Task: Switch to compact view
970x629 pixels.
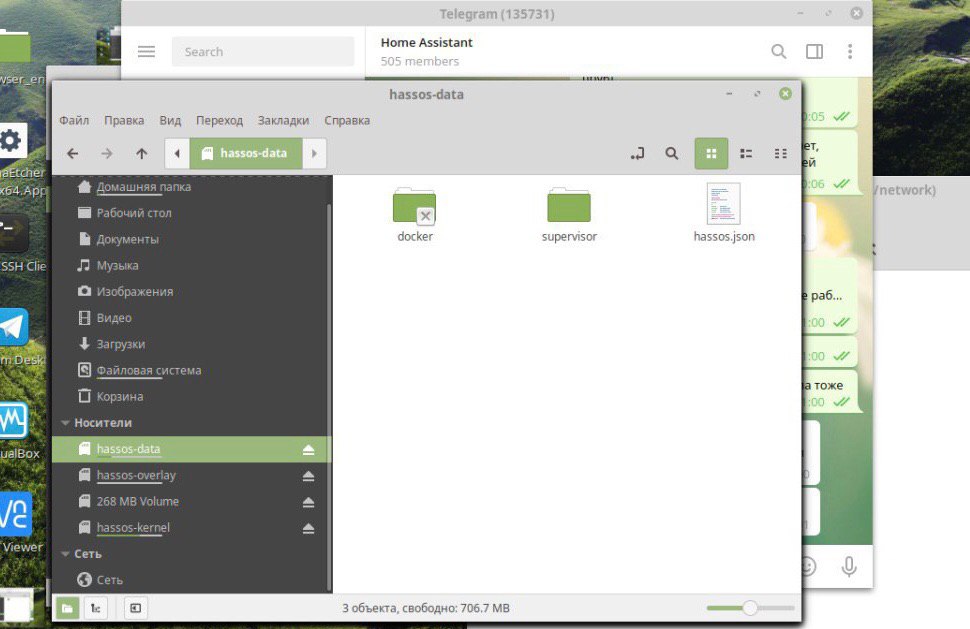Action: [x=781, y=153]
